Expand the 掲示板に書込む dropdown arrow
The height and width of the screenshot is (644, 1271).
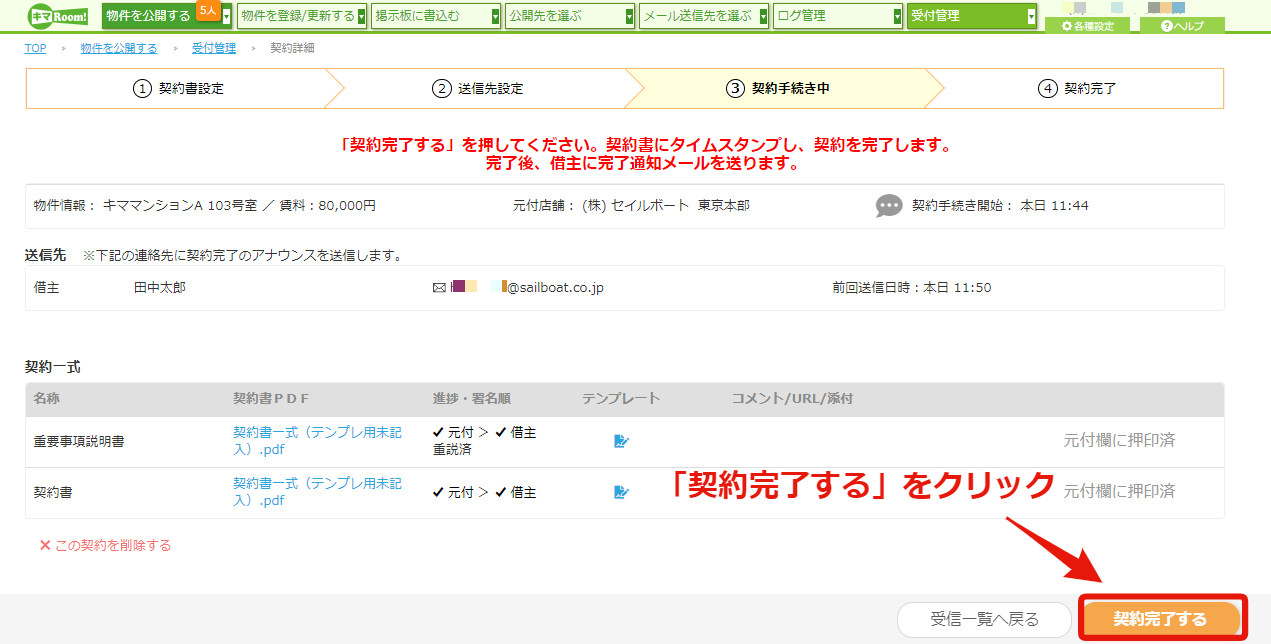pos(496,16)
